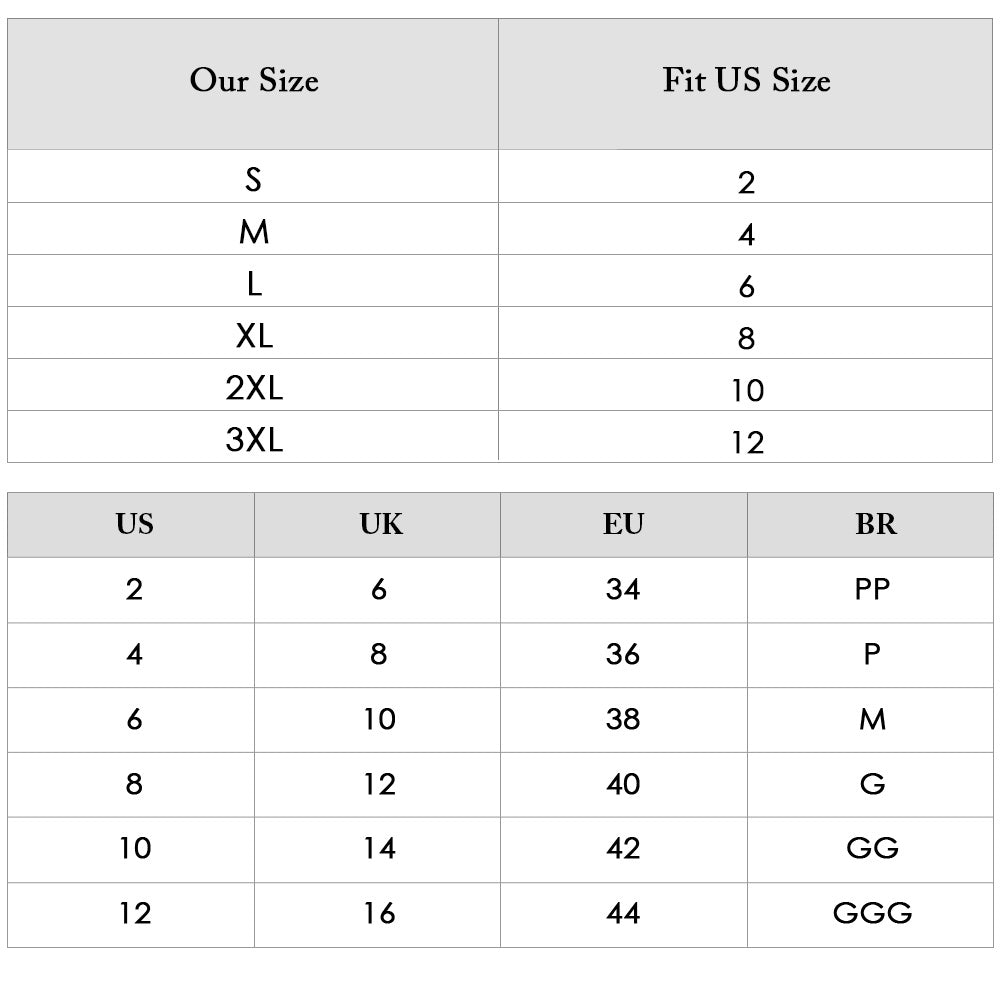Click the US header in the lower table

[134, 524]
